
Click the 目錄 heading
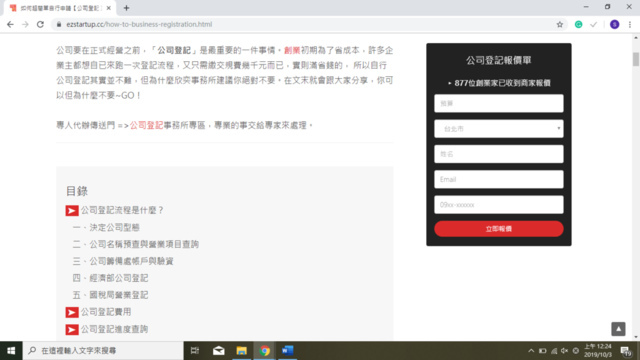[77, 191]
